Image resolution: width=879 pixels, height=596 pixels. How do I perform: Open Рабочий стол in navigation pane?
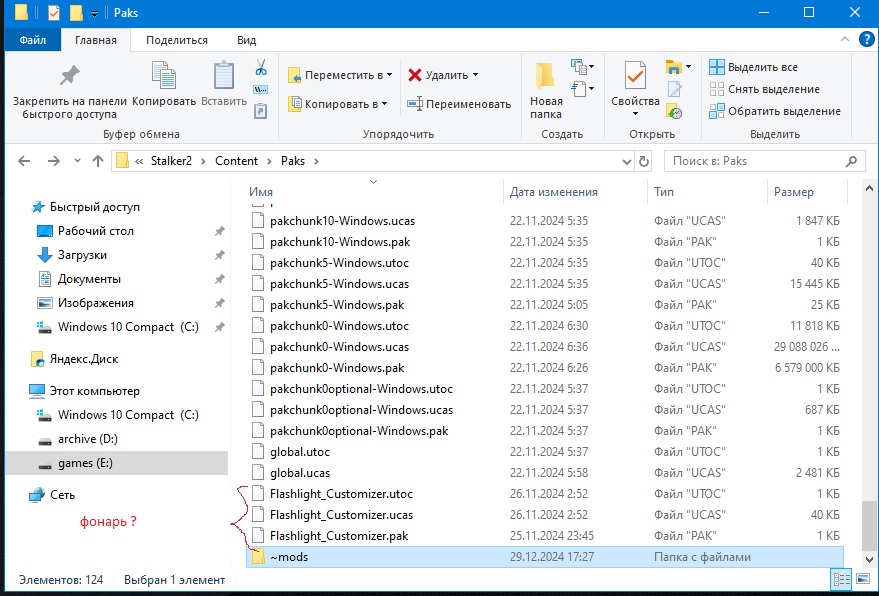point(96,231)
